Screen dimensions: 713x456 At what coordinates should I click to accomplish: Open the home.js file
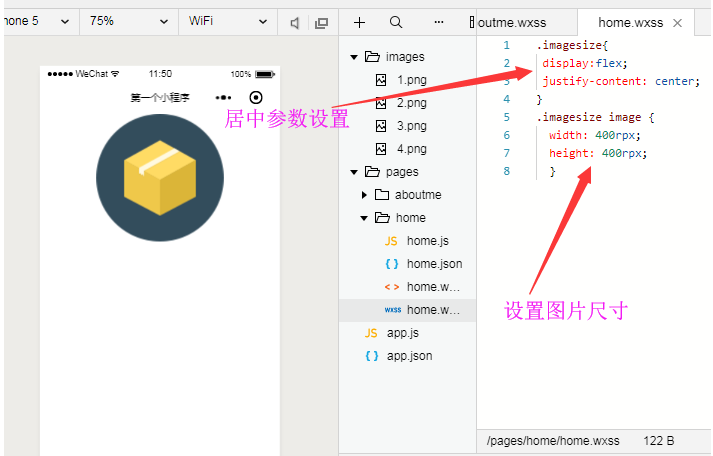pyautogui.click(x=427, y=241)
